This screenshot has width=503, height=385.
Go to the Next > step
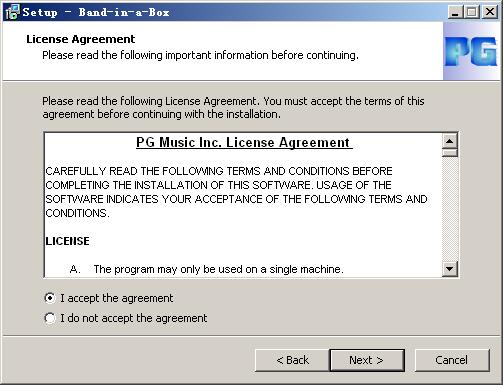pyautogui.click(x=367, y=360)
